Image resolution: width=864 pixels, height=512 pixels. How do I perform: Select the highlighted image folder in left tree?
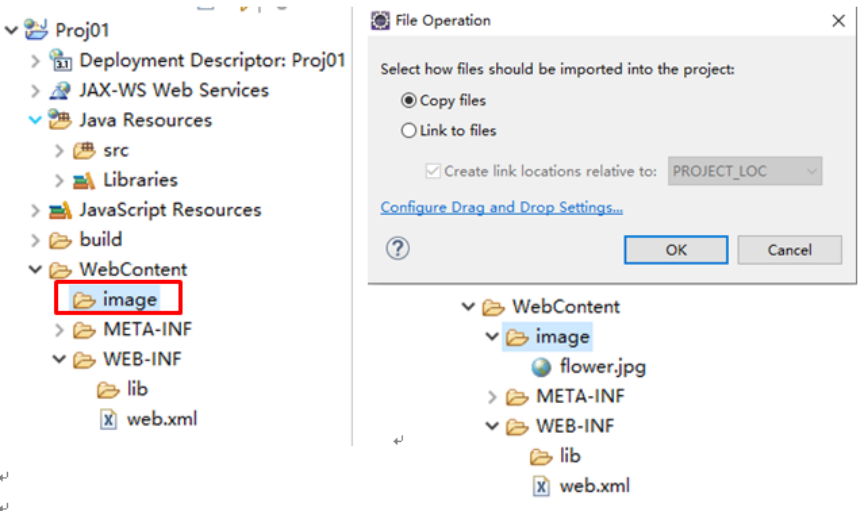[115, 299]
